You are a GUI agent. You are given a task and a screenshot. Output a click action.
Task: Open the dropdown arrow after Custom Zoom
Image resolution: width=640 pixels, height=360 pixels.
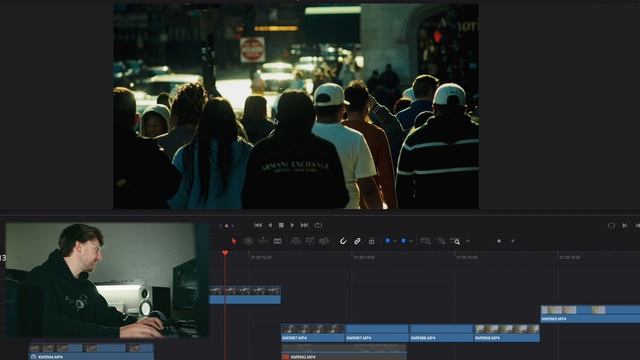click(468, 241)
